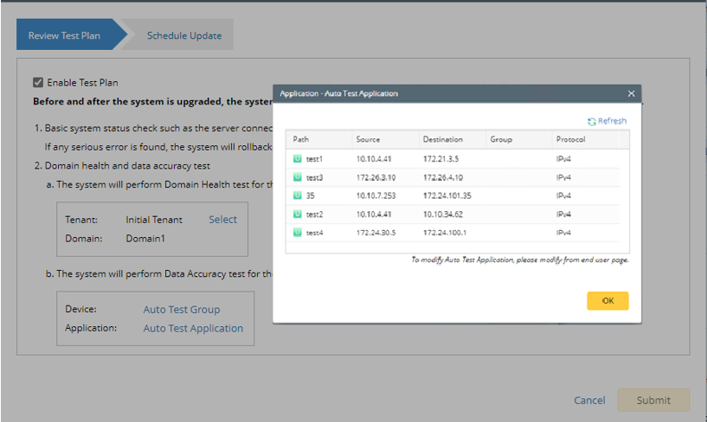
Task: Sort by the Source column header
Action: tap(368, 140)
